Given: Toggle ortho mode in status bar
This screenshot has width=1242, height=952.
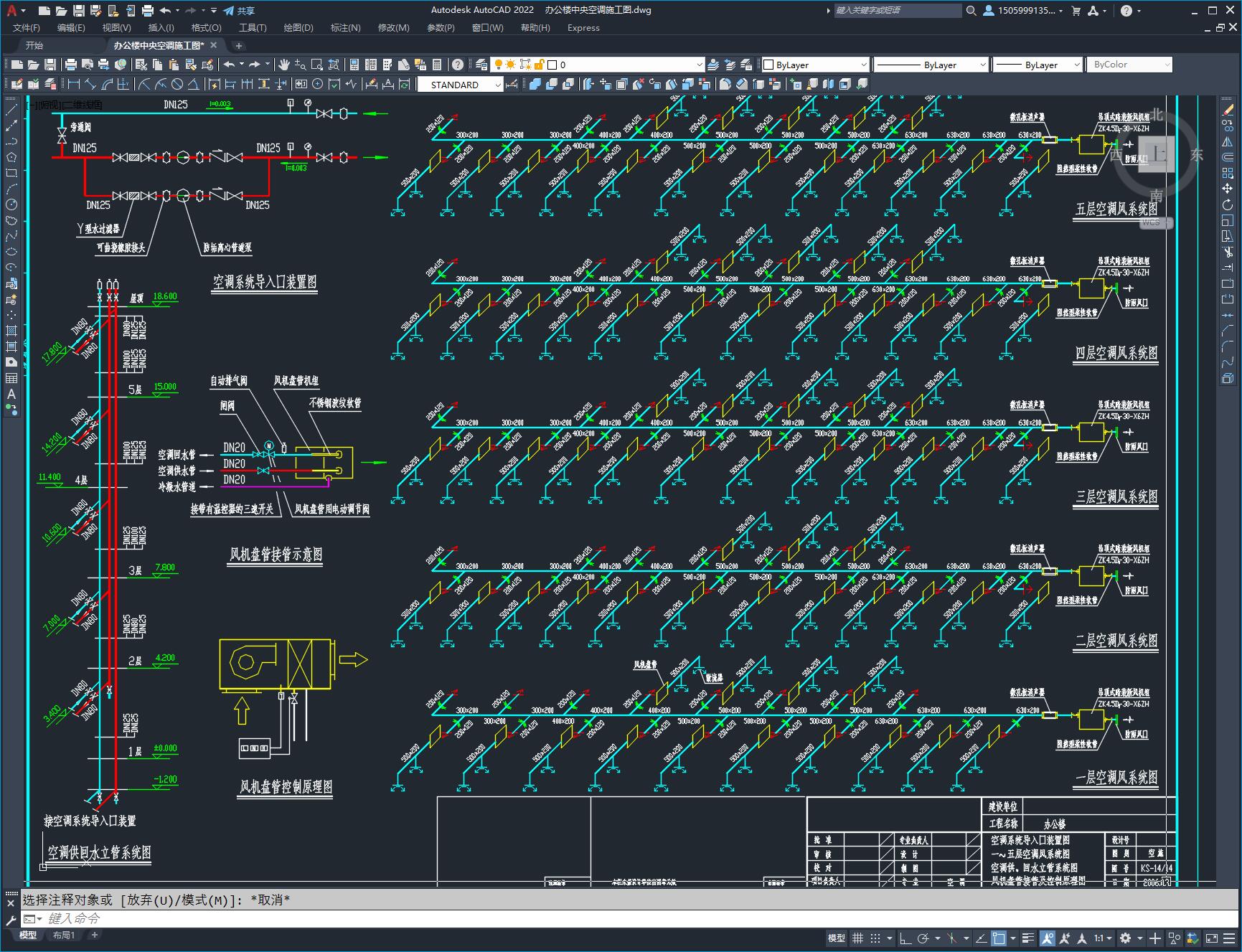Looking at the screenshot, I should [x=905, y=938].
